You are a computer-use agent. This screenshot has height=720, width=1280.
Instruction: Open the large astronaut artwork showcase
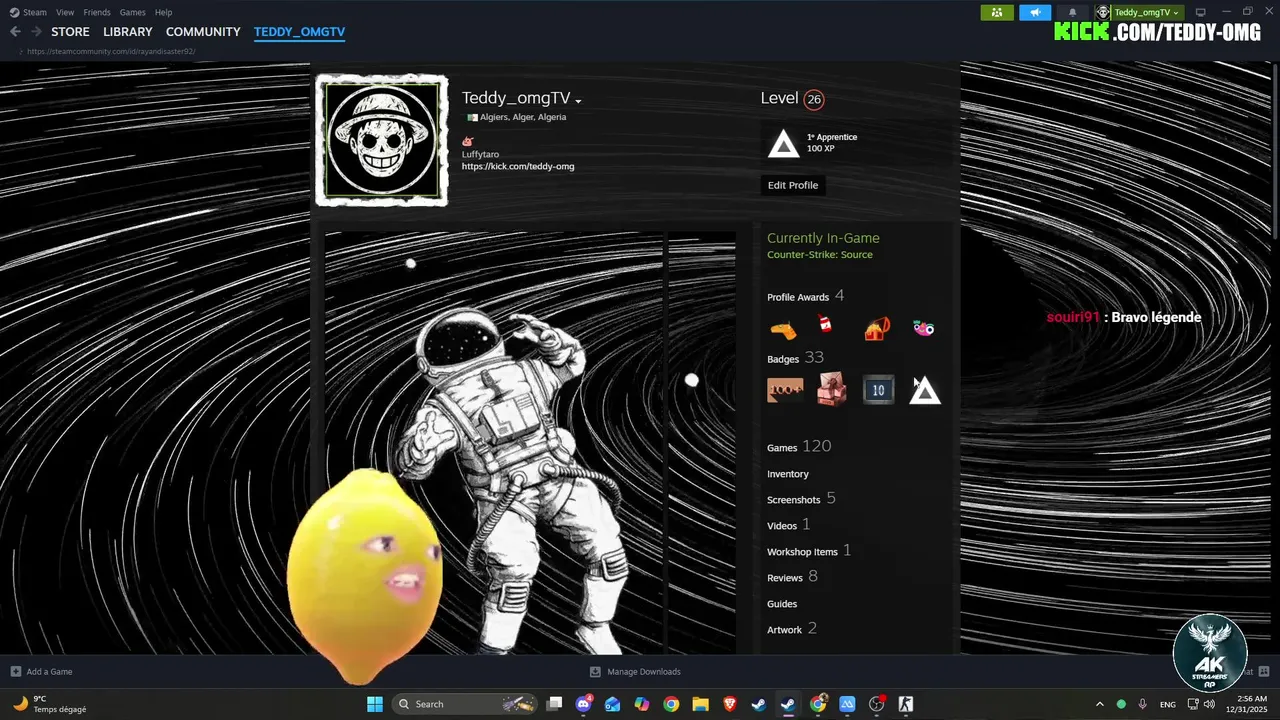[x=494, y=443]
